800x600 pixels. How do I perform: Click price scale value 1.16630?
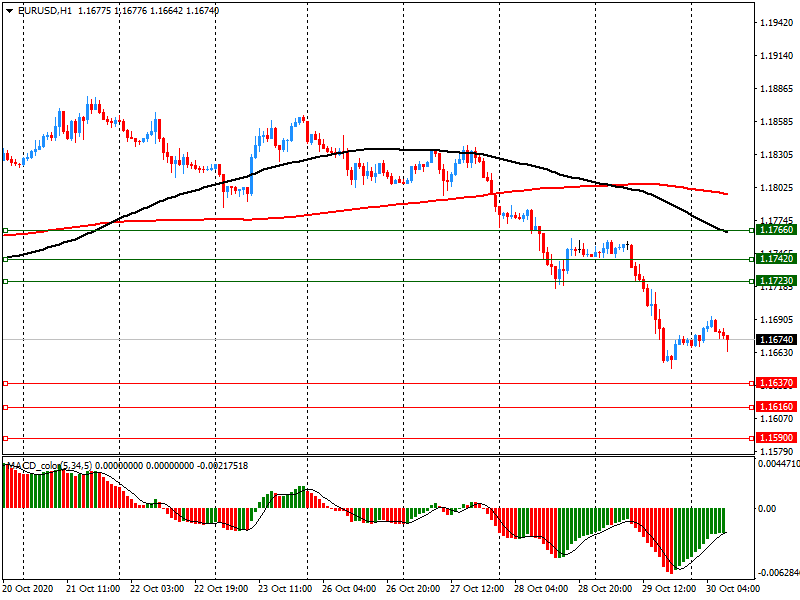(x=777, y=353)
